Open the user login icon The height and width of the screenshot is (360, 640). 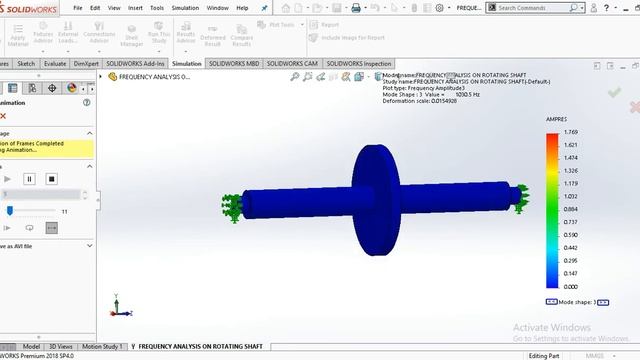(593, 8)
